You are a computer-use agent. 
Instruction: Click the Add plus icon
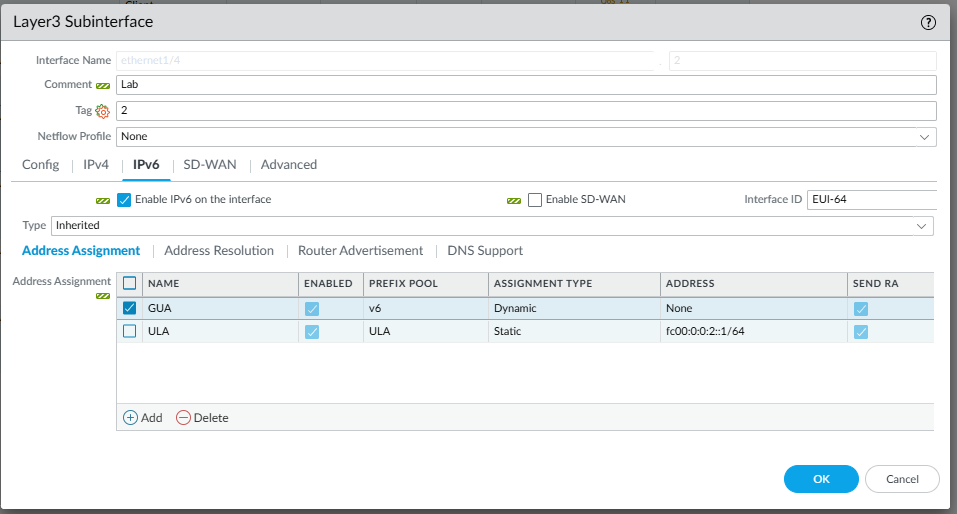pos(130,418)
